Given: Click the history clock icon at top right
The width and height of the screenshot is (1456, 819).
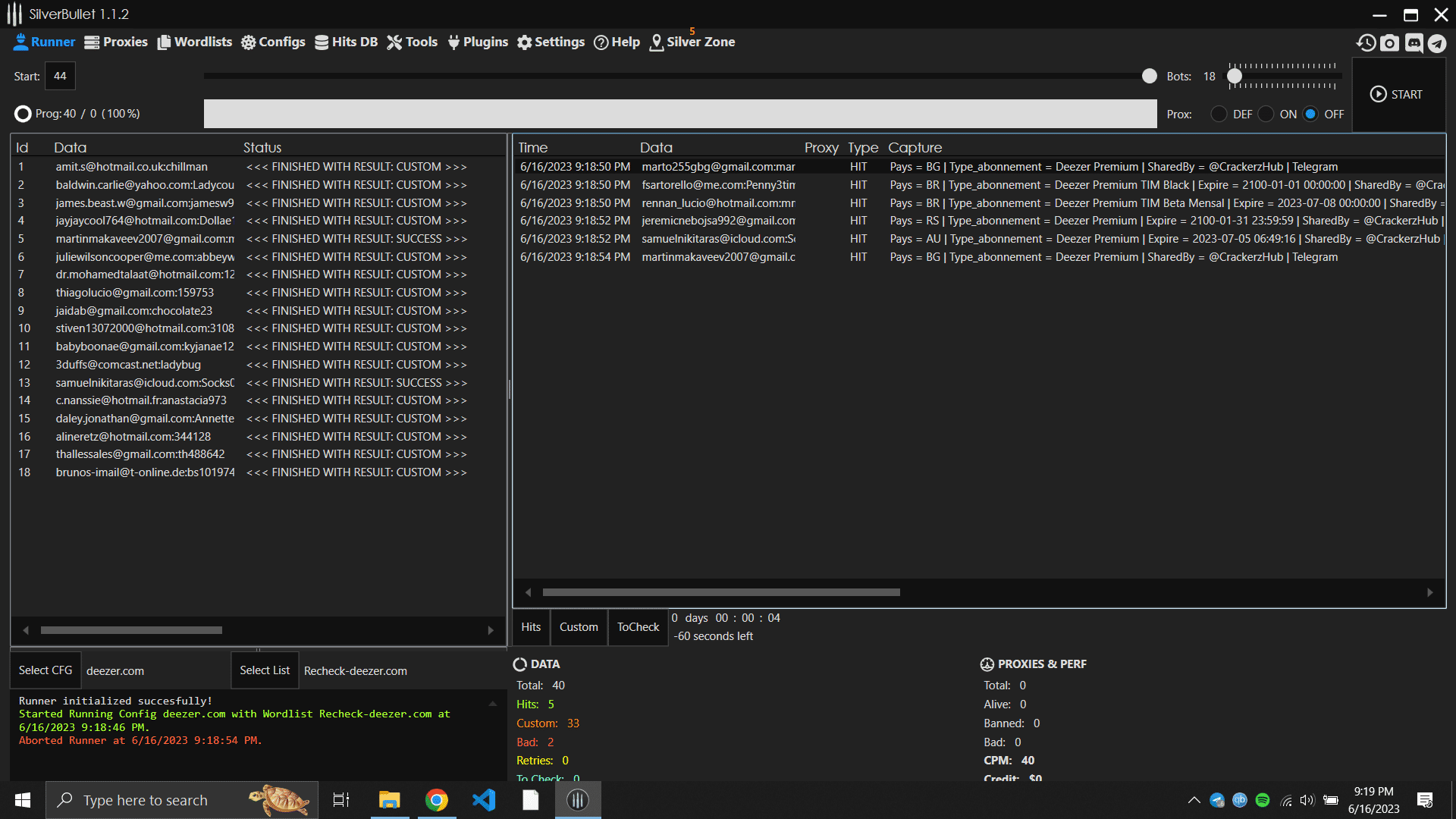Looking at the screenshot, I should click(x=1366, y=42).
